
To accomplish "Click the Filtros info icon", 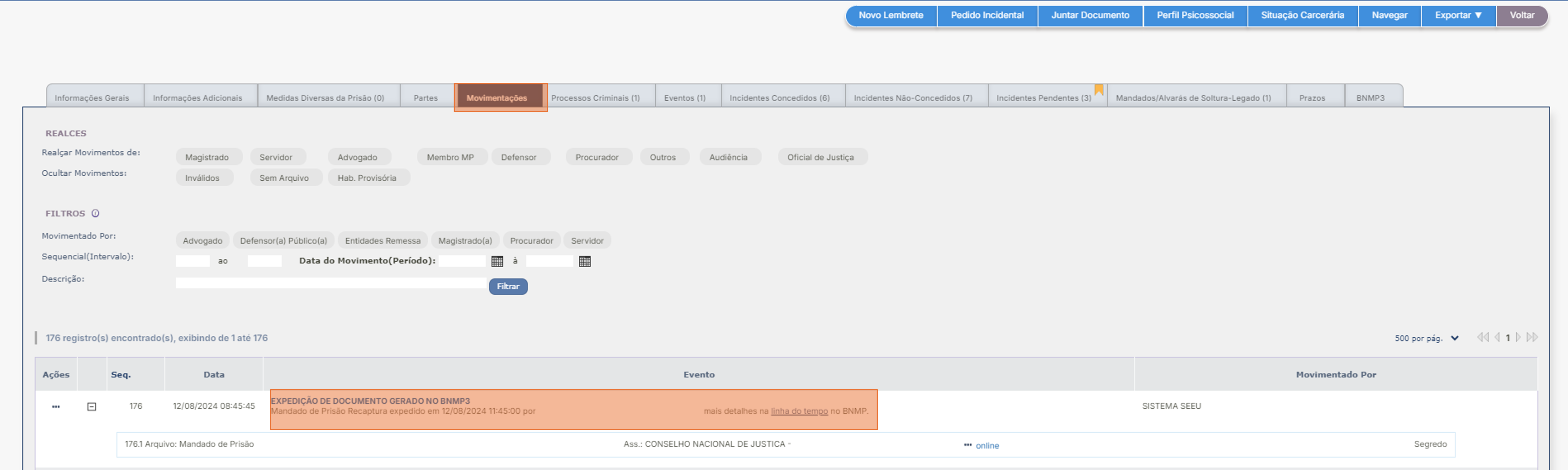I will pyautogui.click(x=95, y=214).
